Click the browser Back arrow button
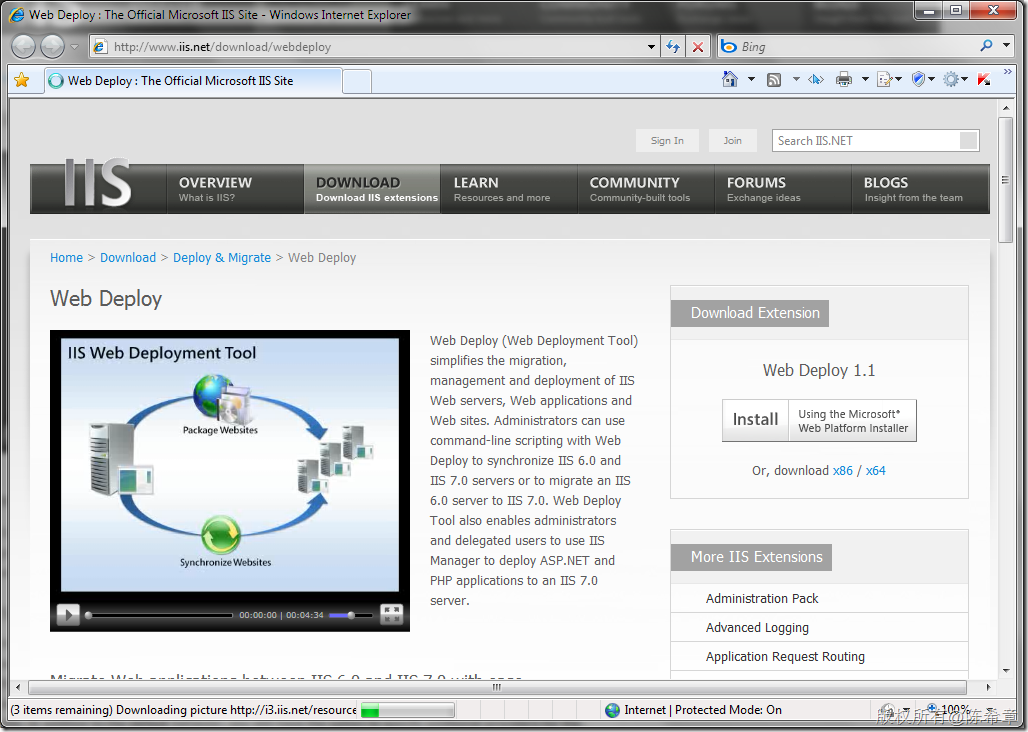Image resolution: width=1028 pixels, height=732 pixels. coord(24,47)
